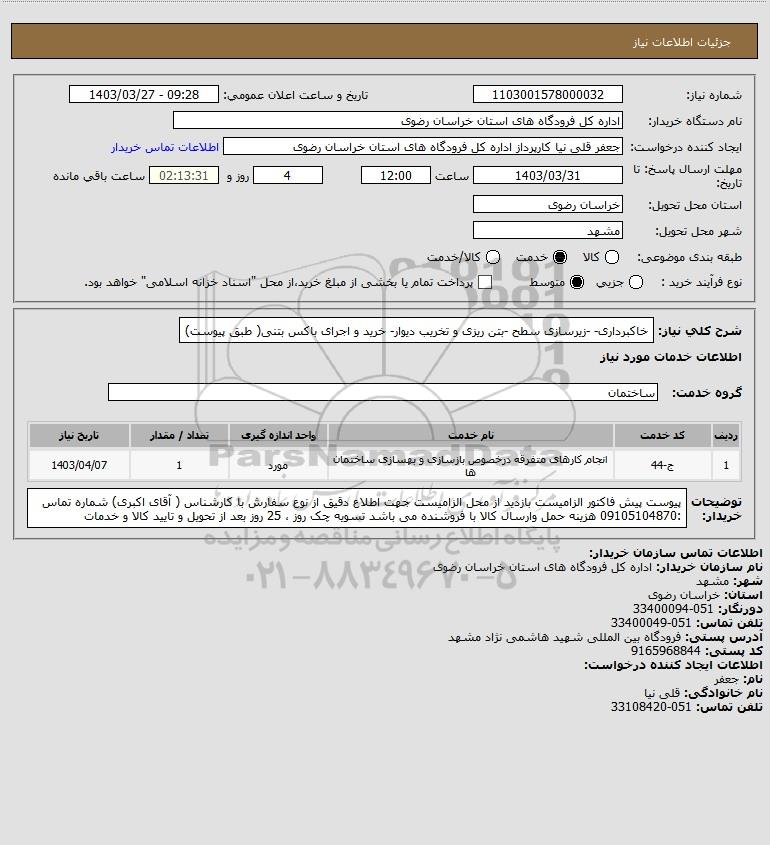
Task: Choose the جزیی purchase type radio
Action: [x=636, y=282]
